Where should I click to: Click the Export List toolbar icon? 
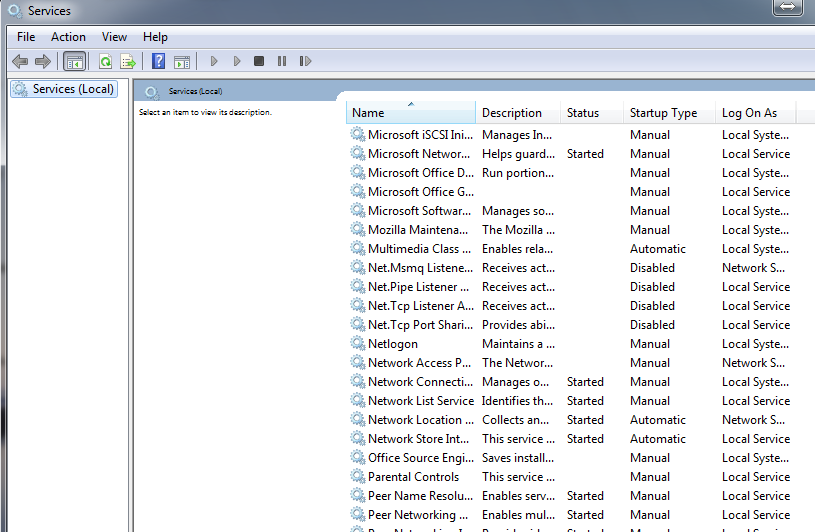coord(128,62)
